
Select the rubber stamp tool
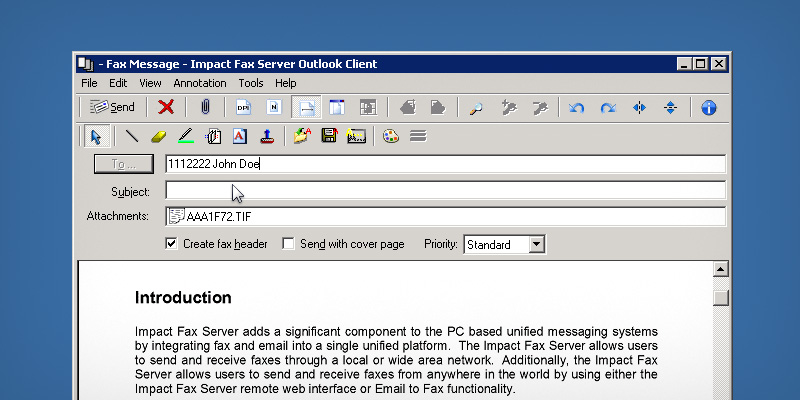click(267, 136)
